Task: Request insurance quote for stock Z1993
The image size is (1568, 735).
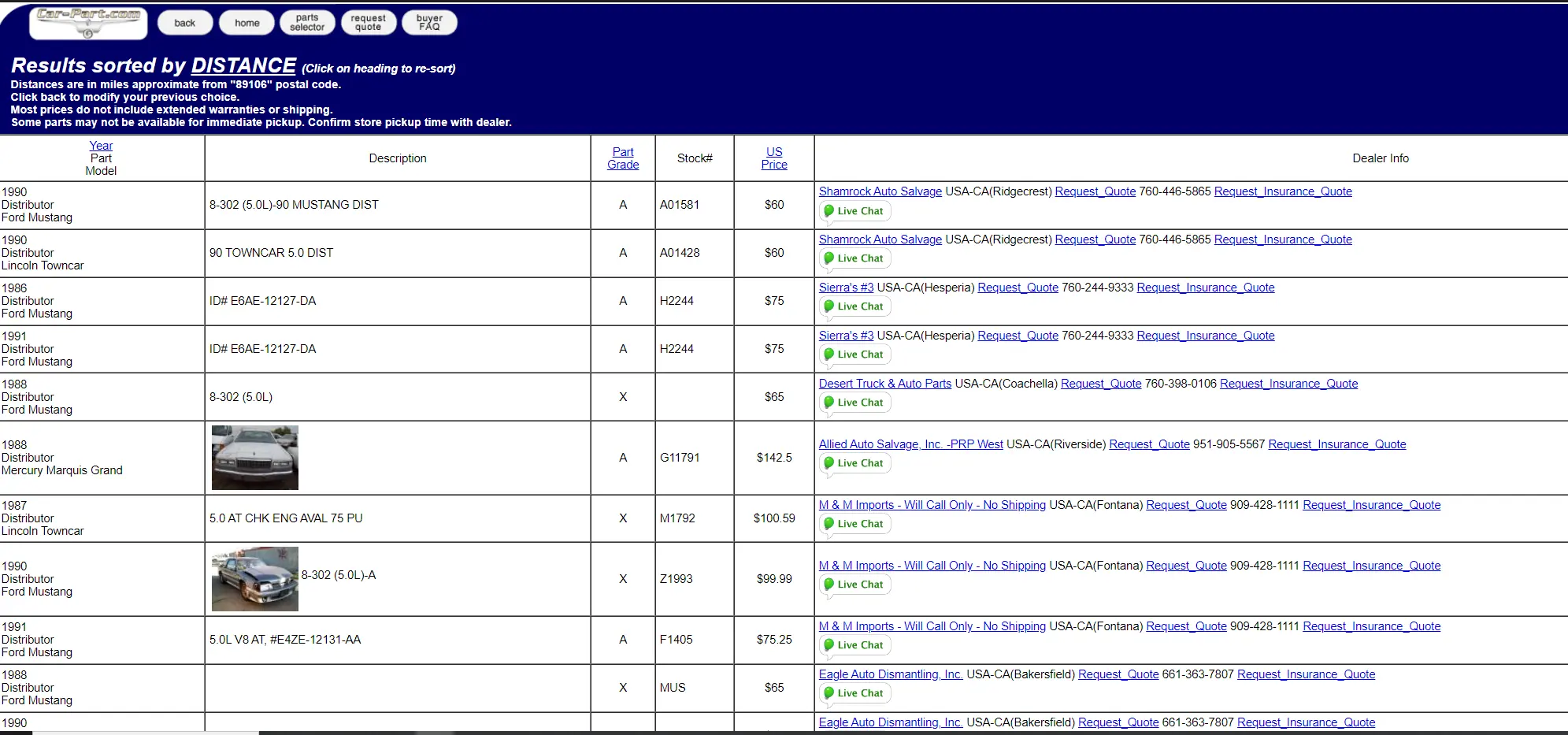Action: point(1372,566)
